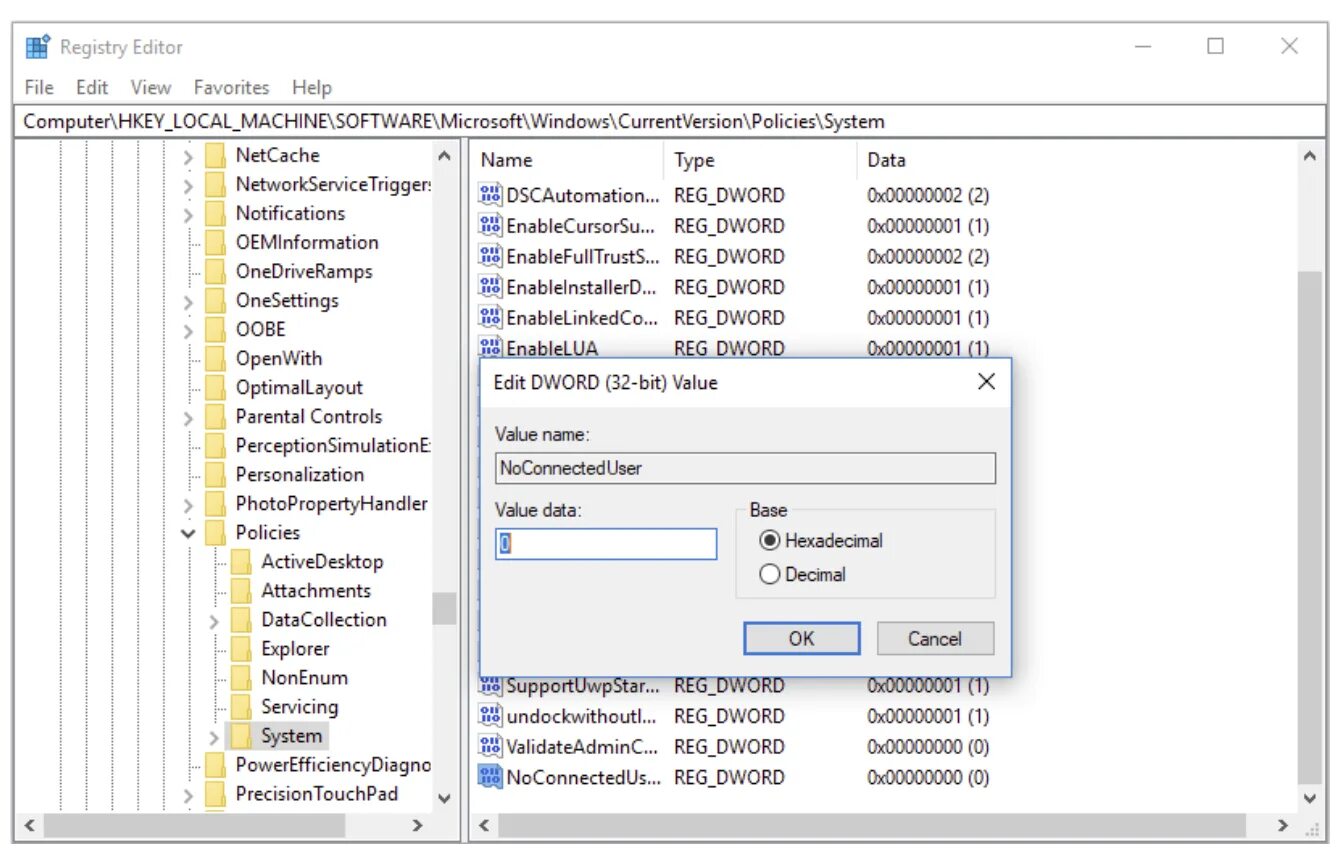1340x864 pixels.
Task: Close the Edit DWORD dialog with X
Action: pyautogui.click(x=986, y=382)
